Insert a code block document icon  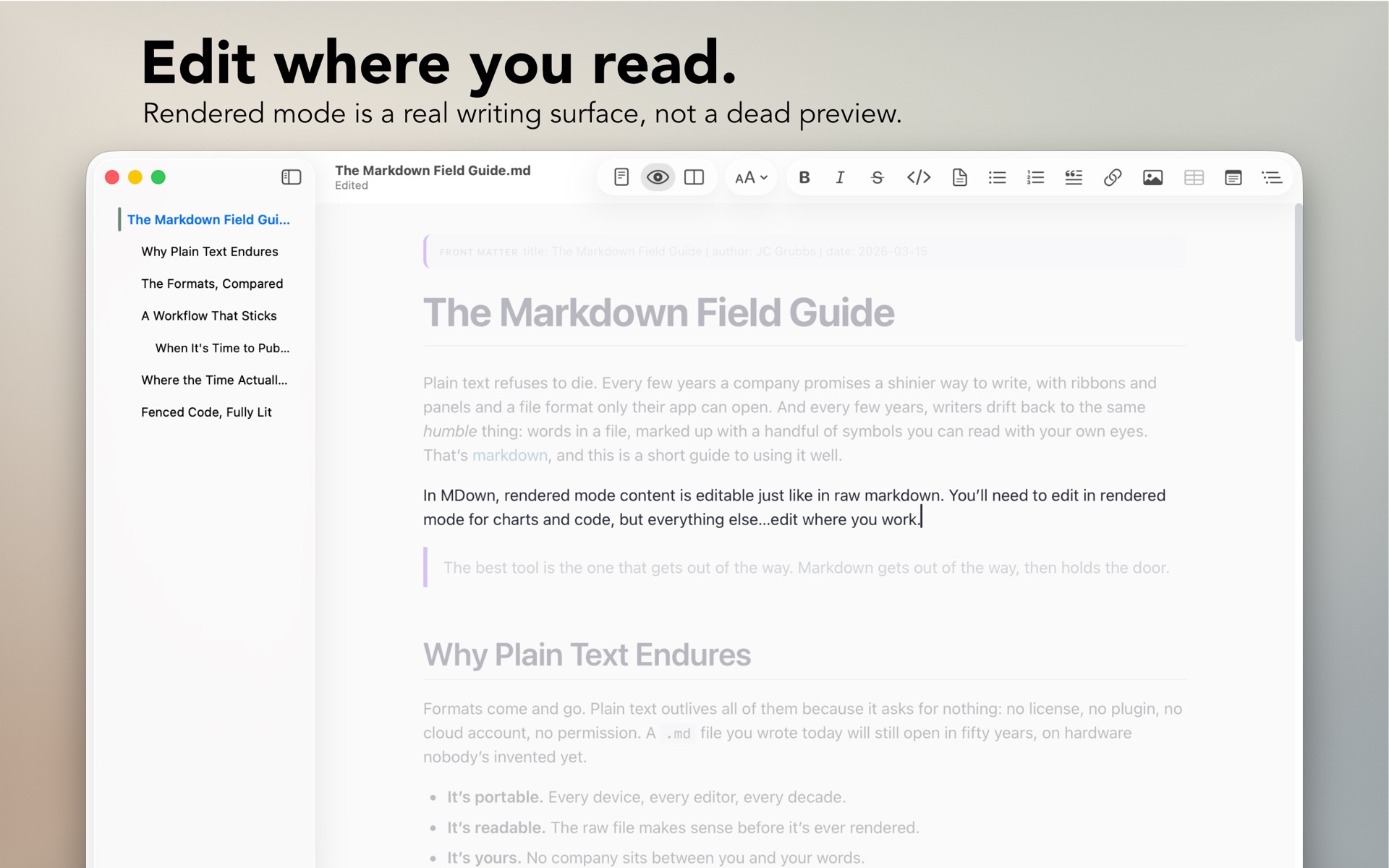[959, 177]
